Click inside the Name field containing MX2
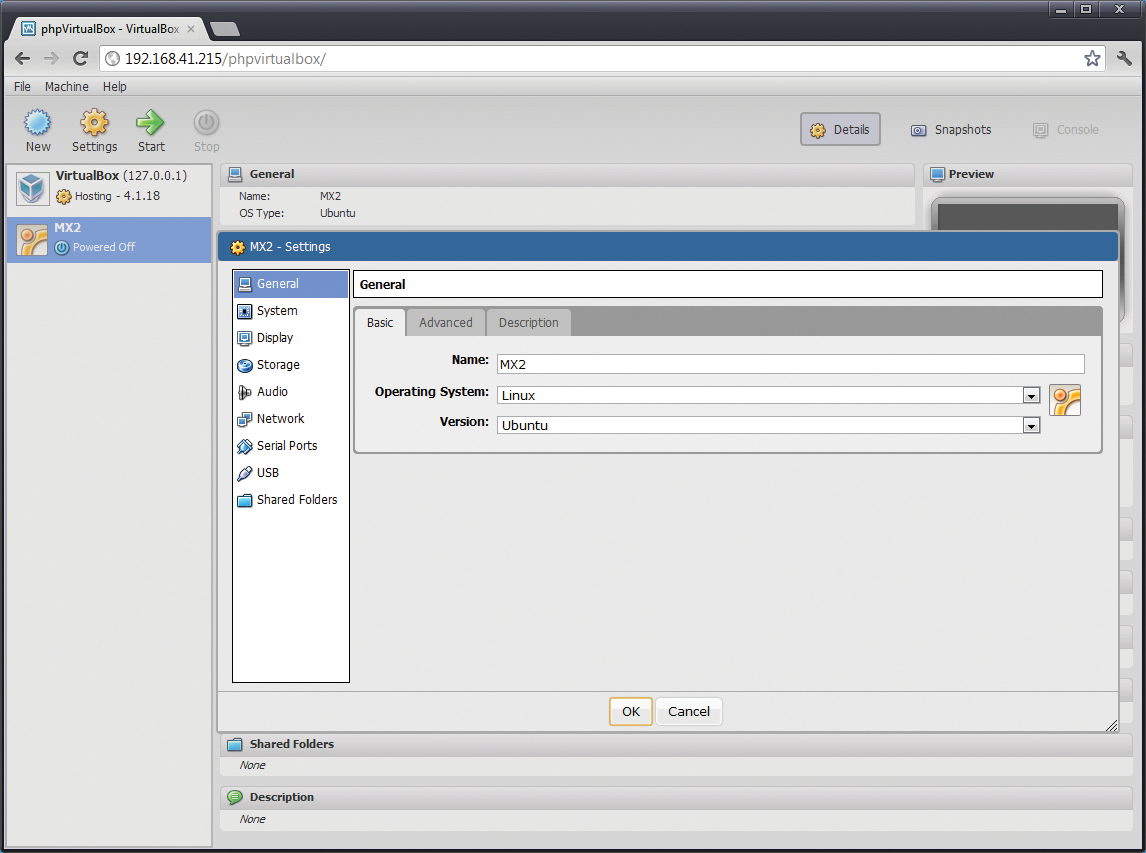This screenshot has height=853, width=1146. (700, 363)
